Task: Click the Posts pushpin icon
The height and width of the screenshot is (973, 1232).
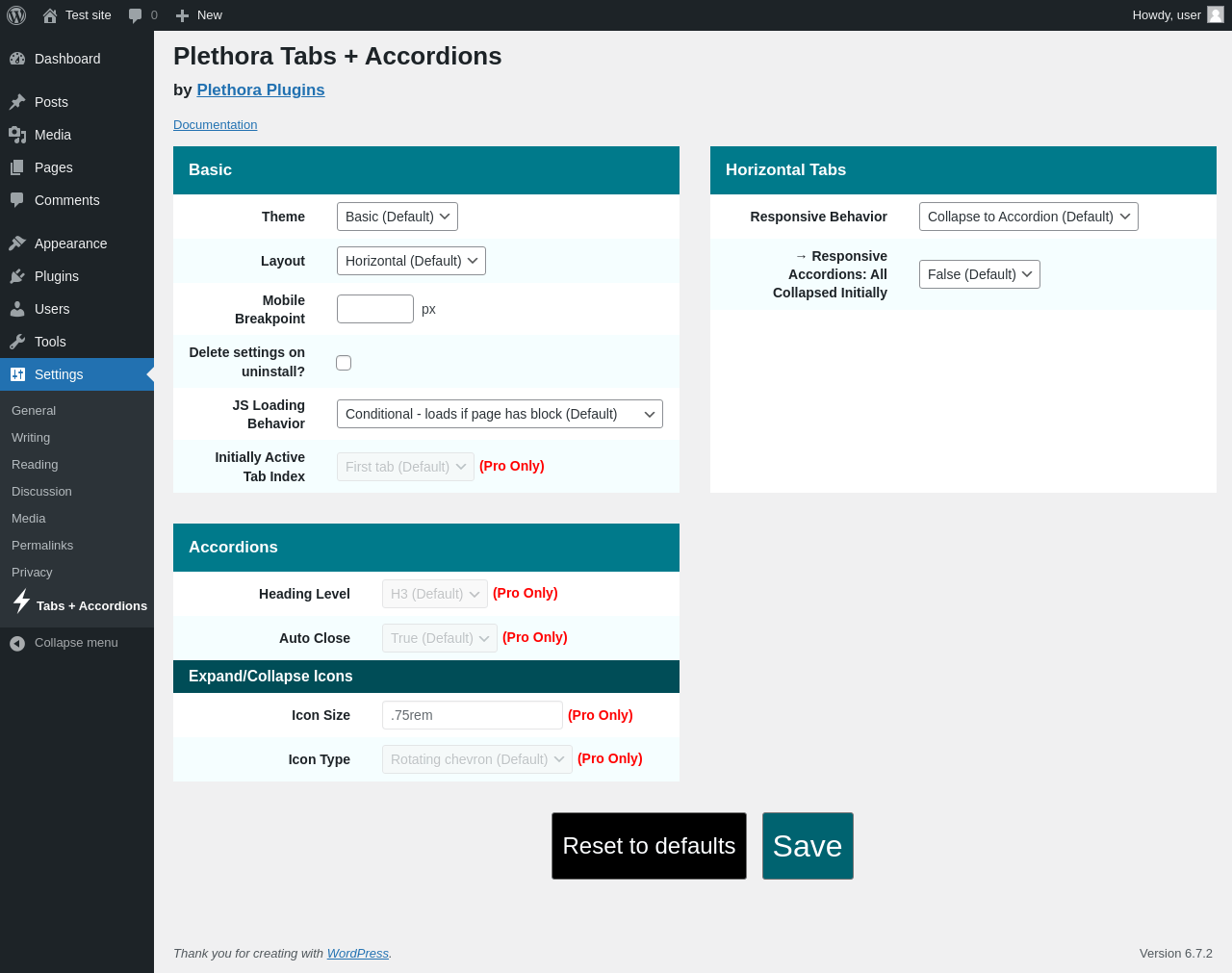Action: pyautogui.click(x=17, y=102)
